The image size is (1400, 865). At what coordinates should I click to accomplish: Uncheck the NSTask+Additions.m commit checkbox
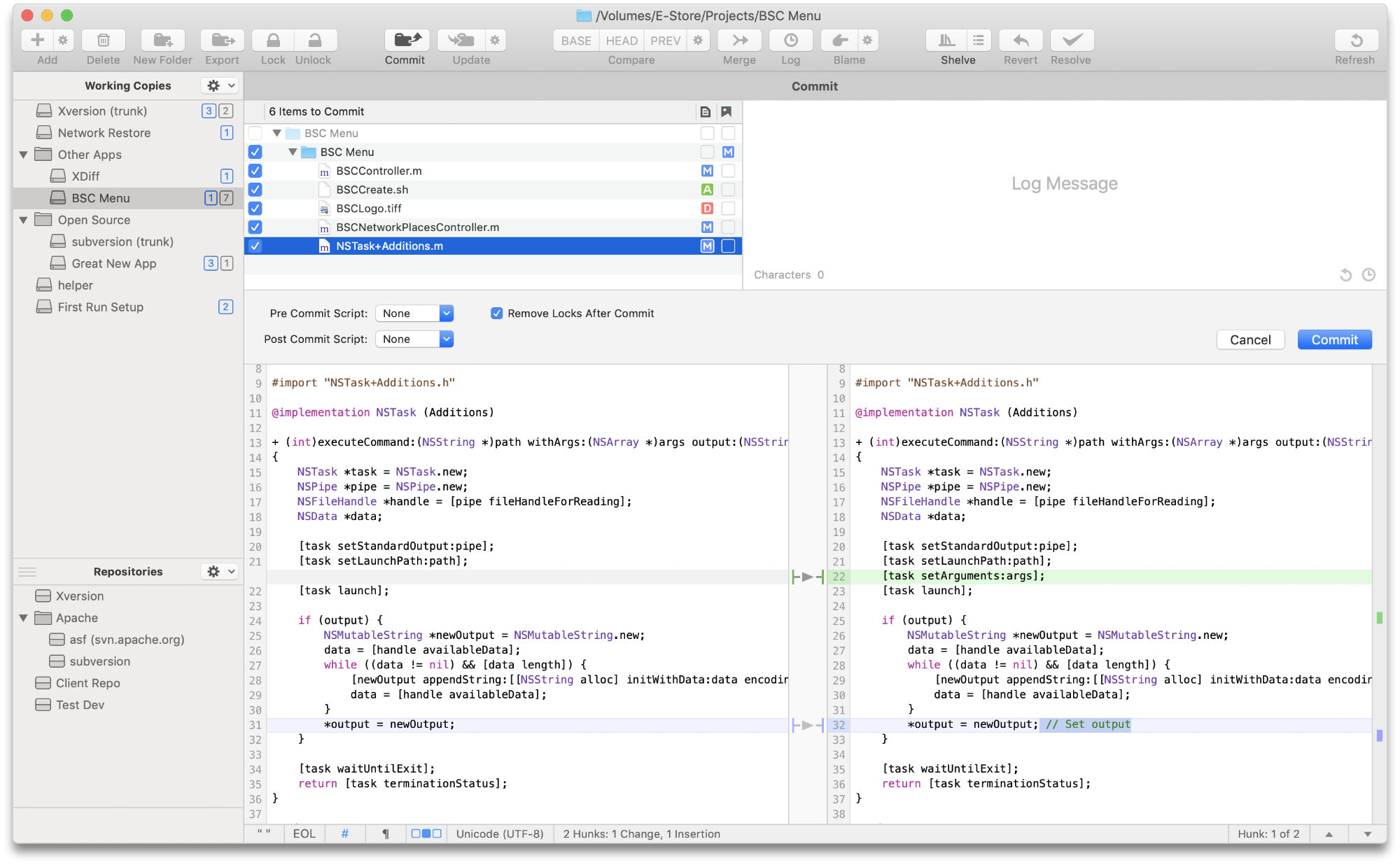(255, 246)
